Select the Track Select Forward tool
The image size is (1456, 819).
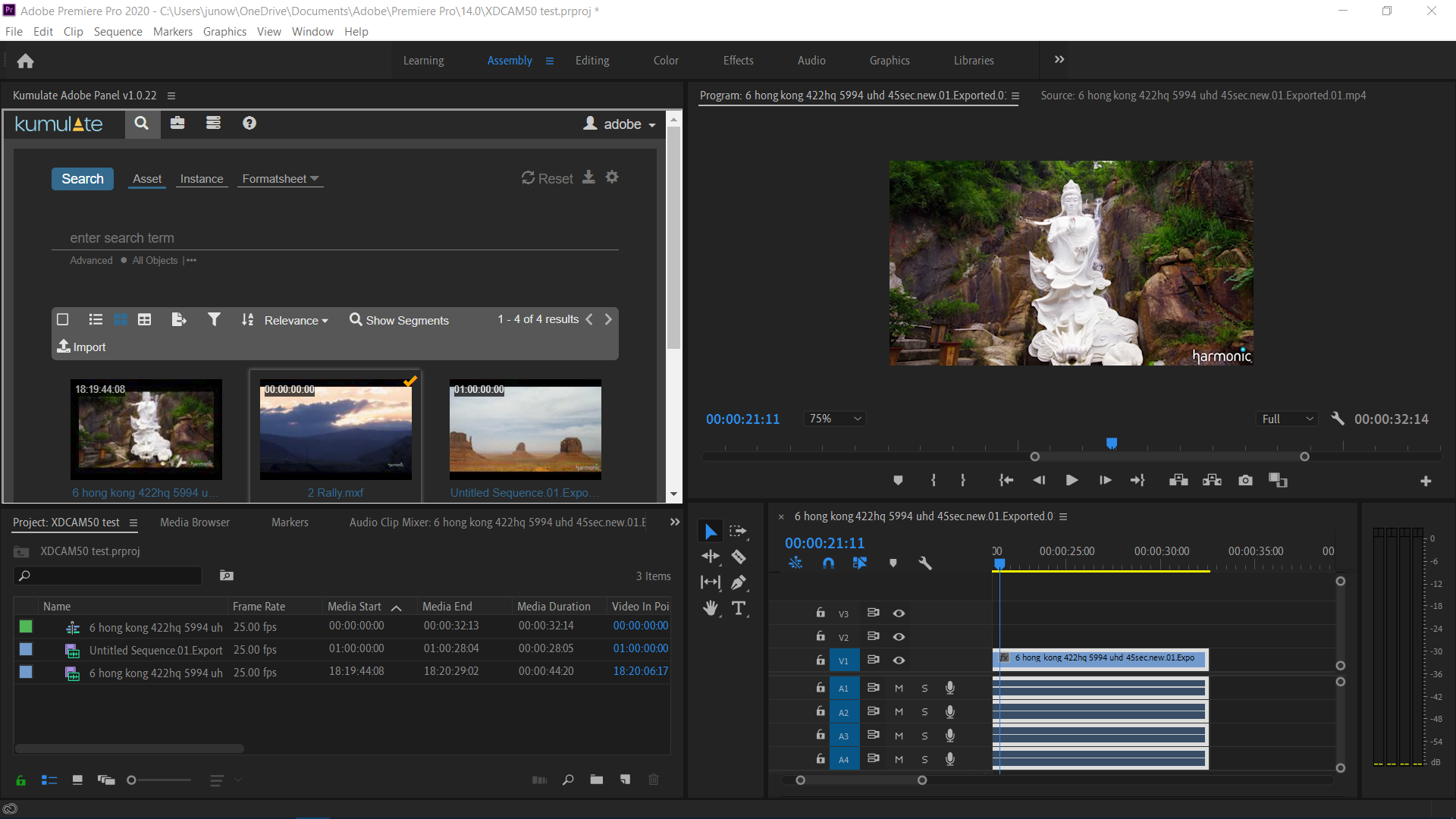point(738,532)
